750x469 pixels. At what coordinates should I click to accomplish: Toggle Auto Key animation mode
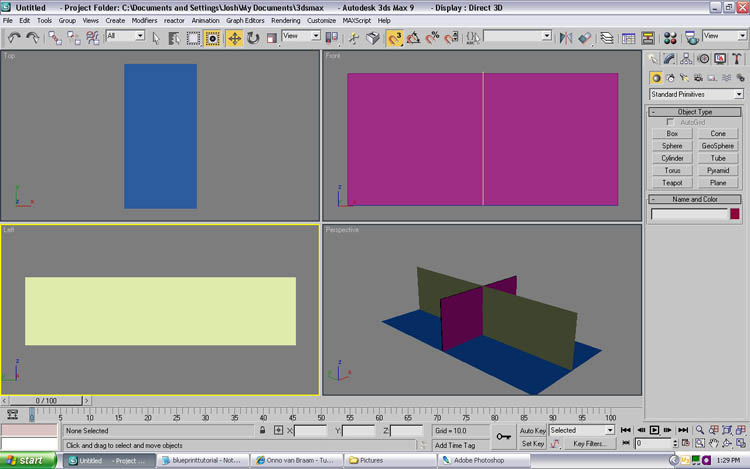[532, 430]
